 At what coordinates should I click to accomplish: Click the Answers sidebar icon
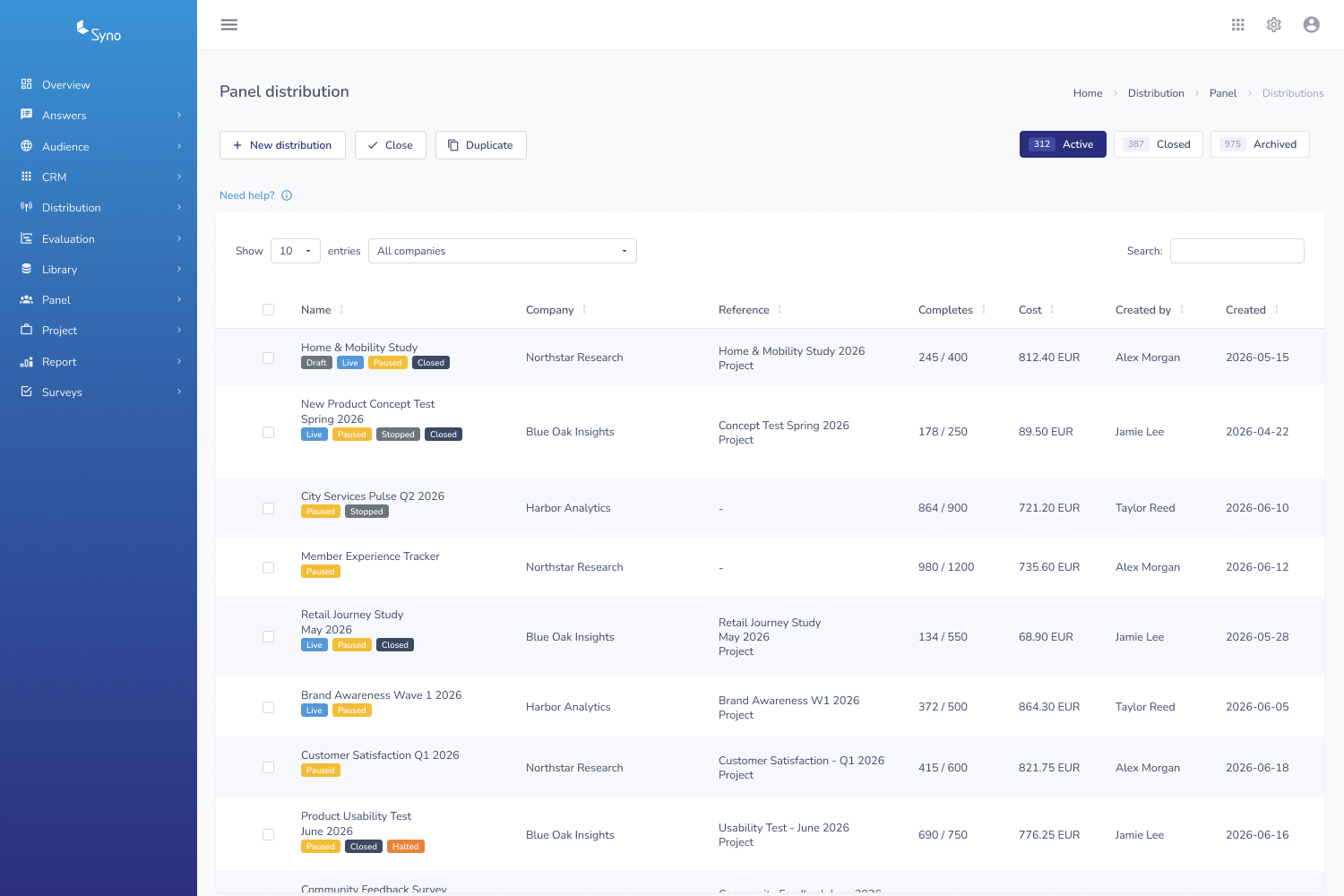tap(27, 115)
